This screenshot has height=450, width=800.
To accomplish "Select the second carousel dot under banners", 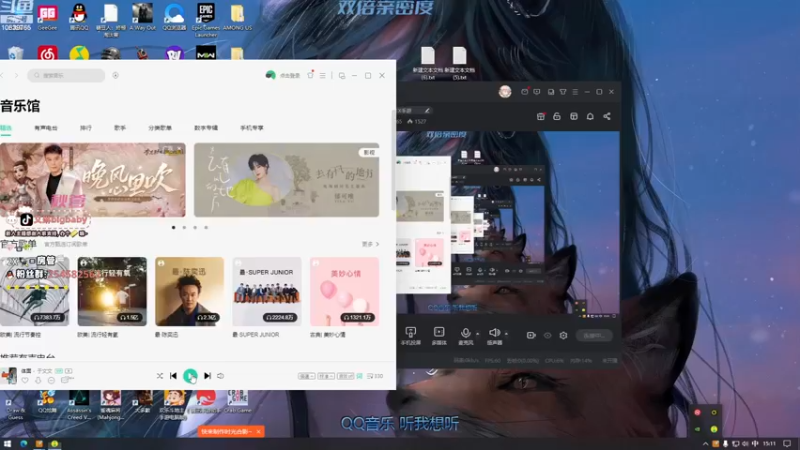I will pos(184,228).
